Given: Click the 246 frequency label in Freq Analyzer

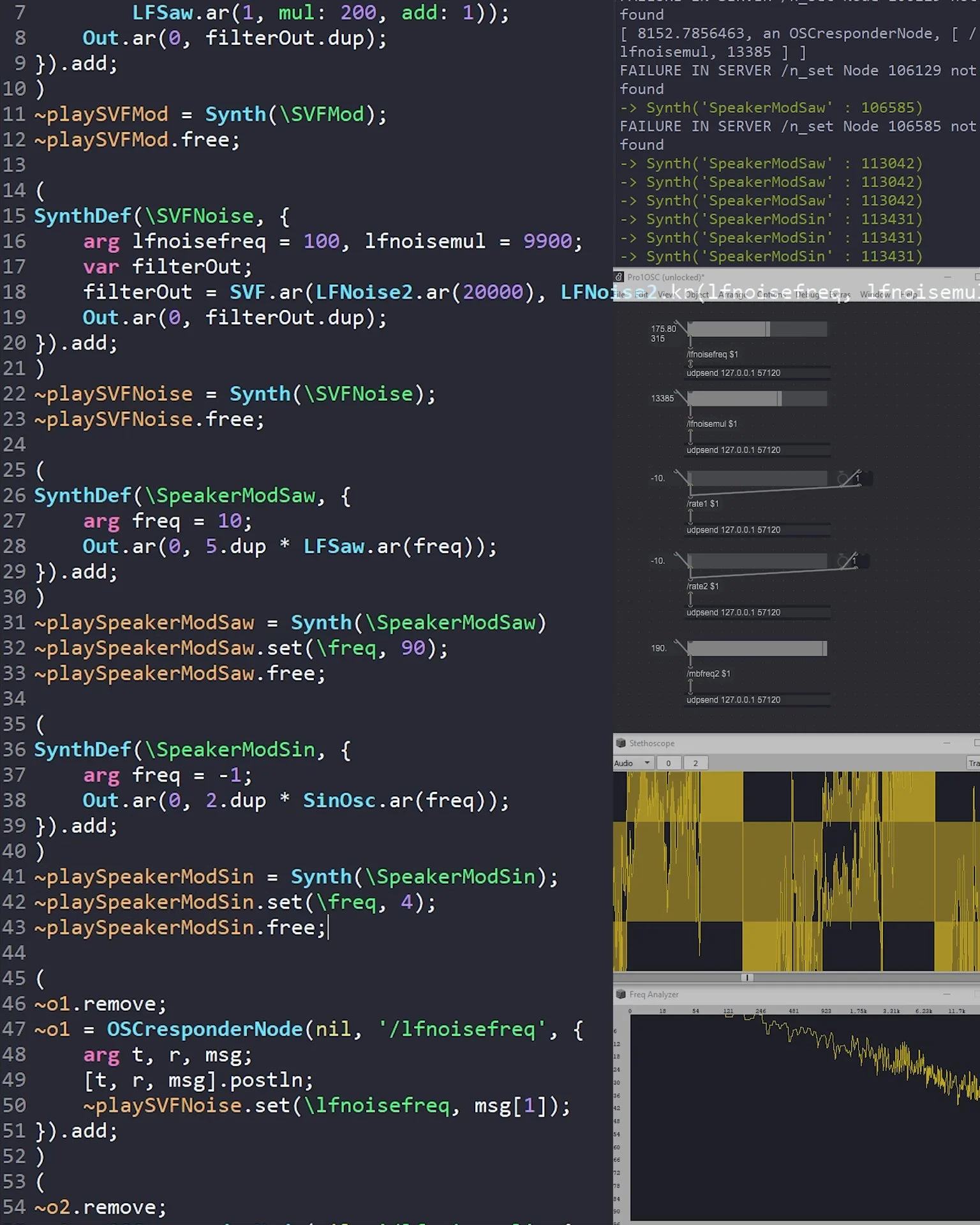Looking at the screenshot, I should pos(761,1011).
